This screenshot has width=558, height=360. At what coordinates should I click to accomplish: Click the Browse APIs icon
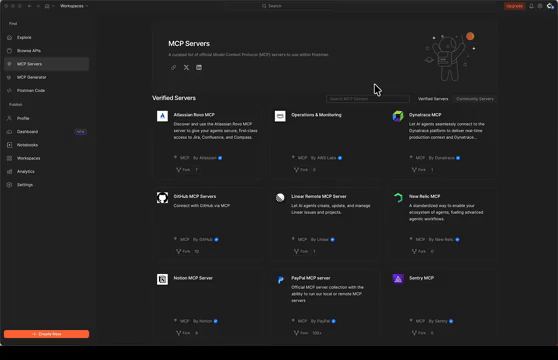click(x=10, y=51)
